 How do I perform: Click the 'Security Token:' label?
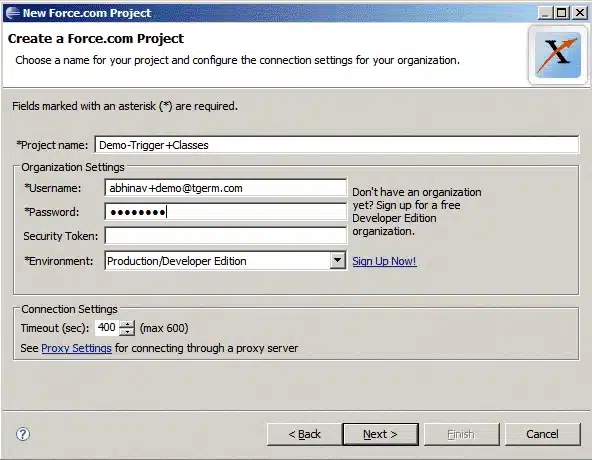(x=61, y=236)
